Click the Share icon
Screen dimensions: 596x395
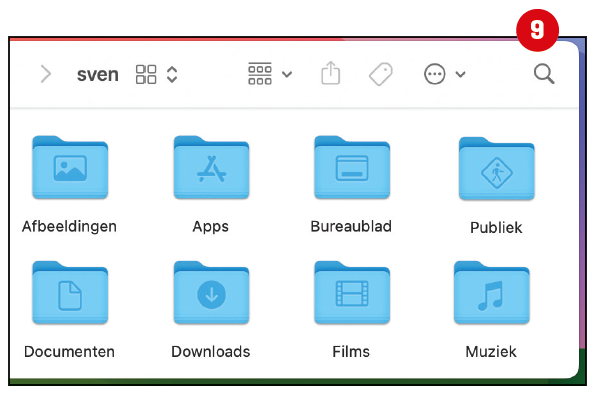click(331, 73)
